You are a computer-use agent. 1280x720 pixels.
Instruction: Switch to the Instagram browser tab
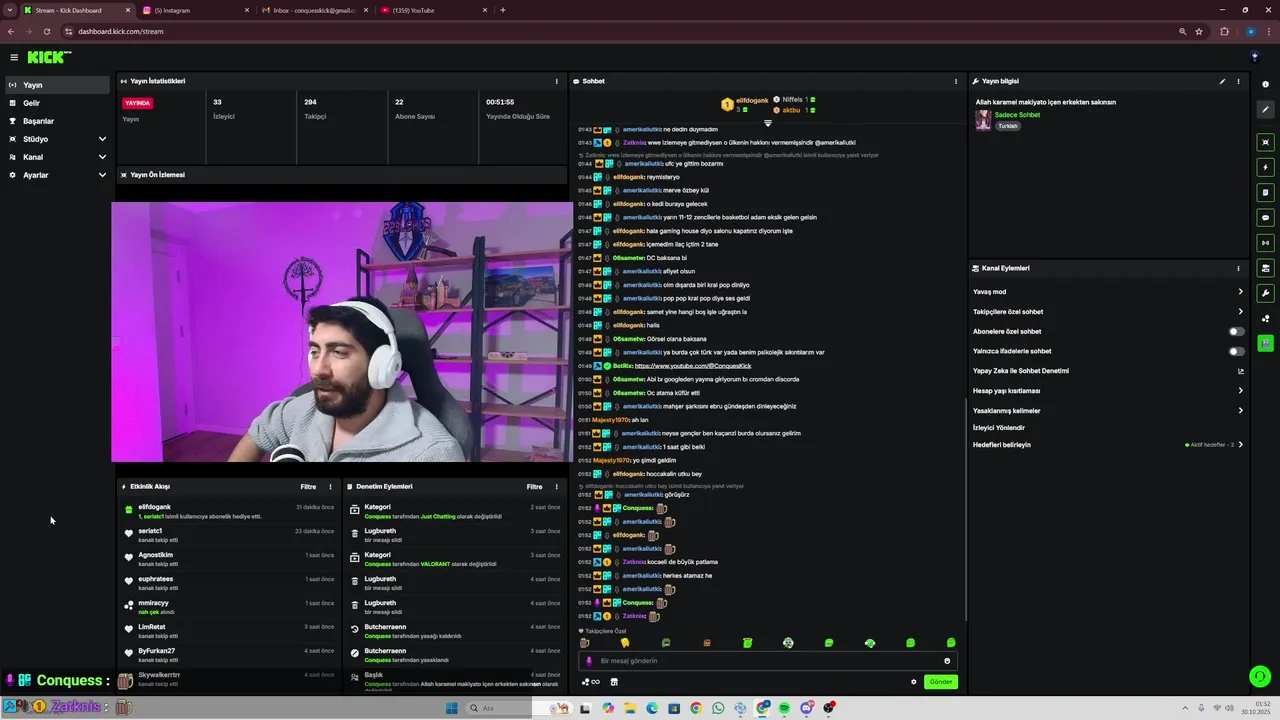coord(195,10)
